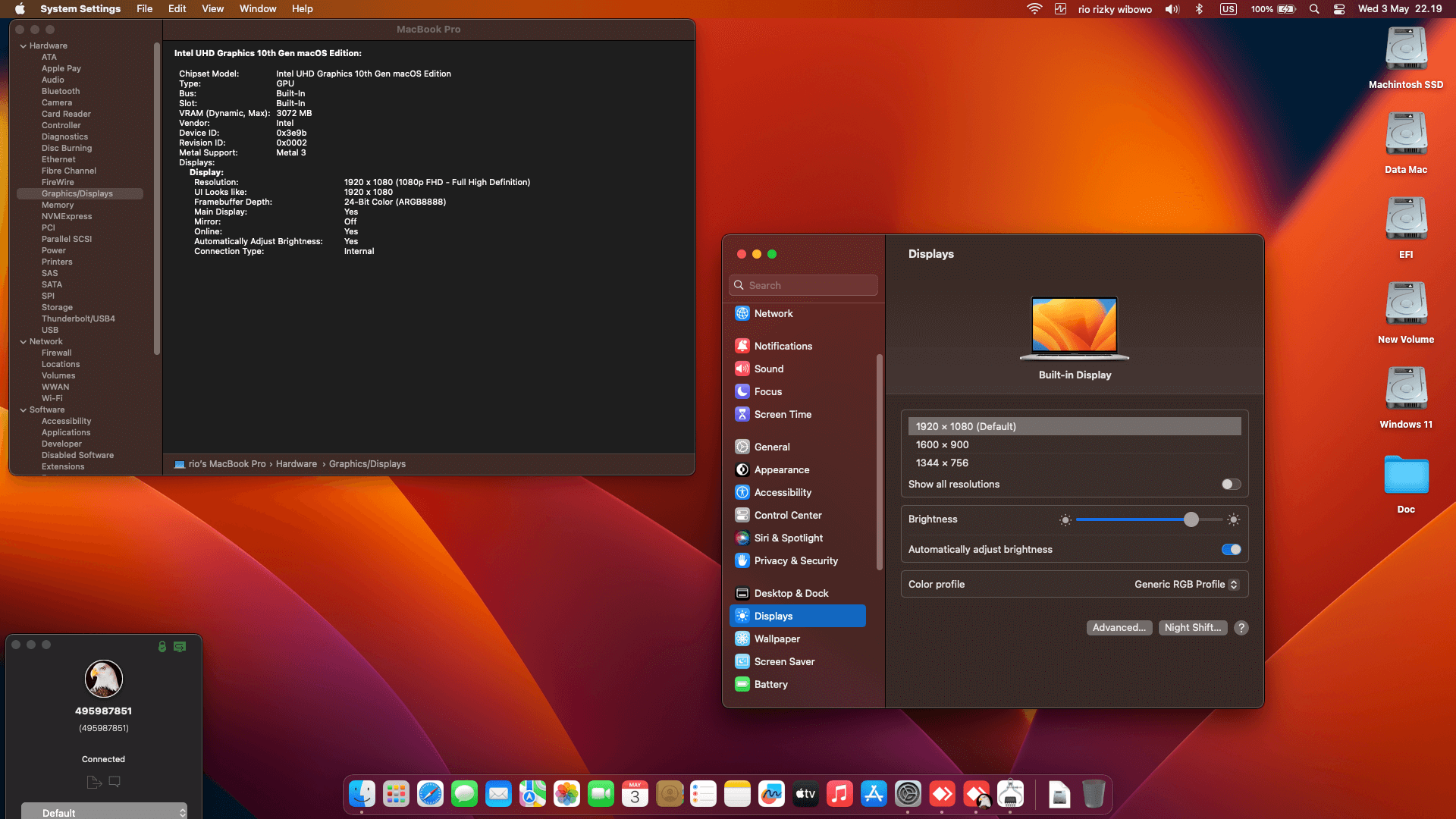
Task: Collapse the Software tree section
Action: coord(24,410)
